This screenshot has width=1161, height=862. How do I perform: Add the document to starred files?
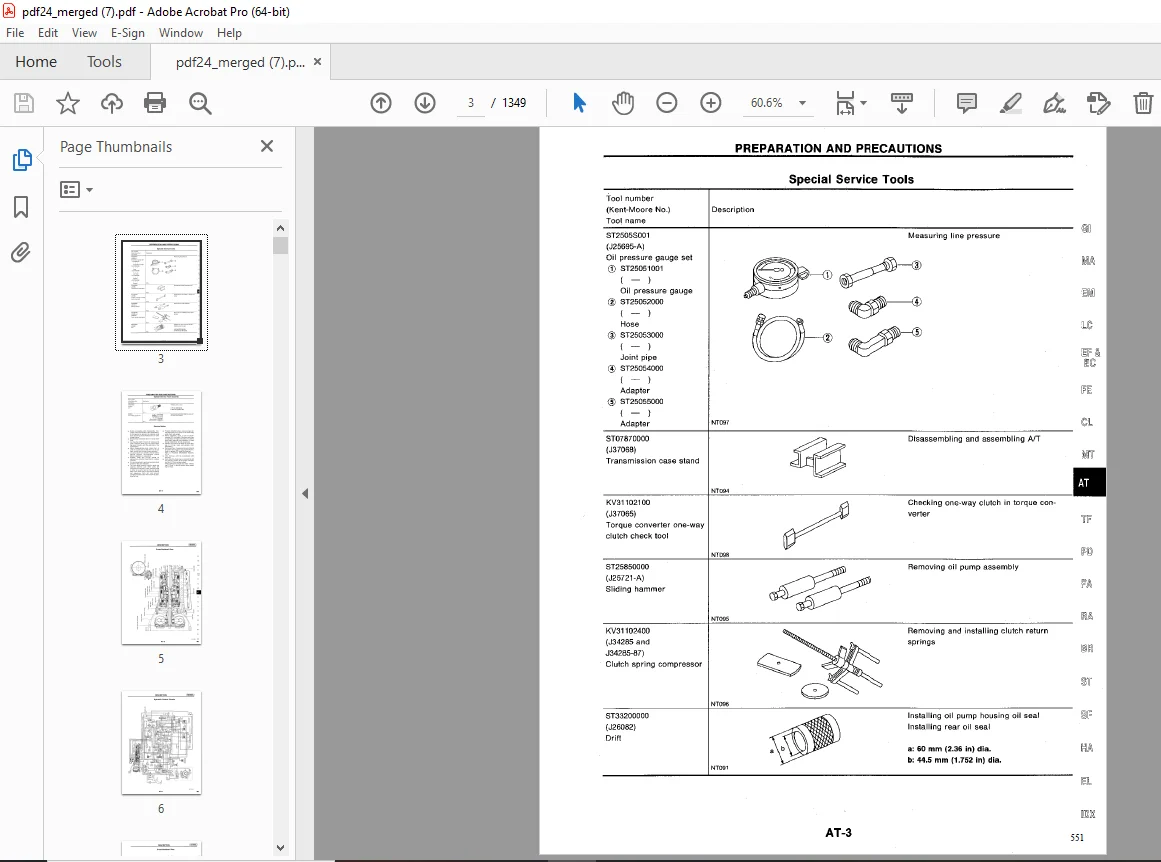(67, 103)
